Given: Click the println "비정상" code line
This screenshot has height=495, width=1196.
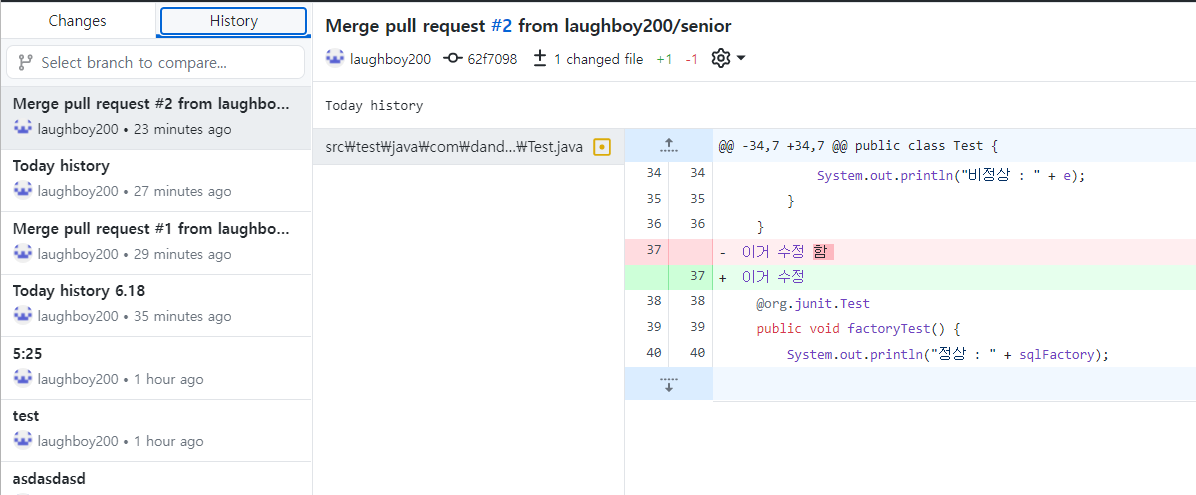Looking at the screenshot, I should pos(950,175).
